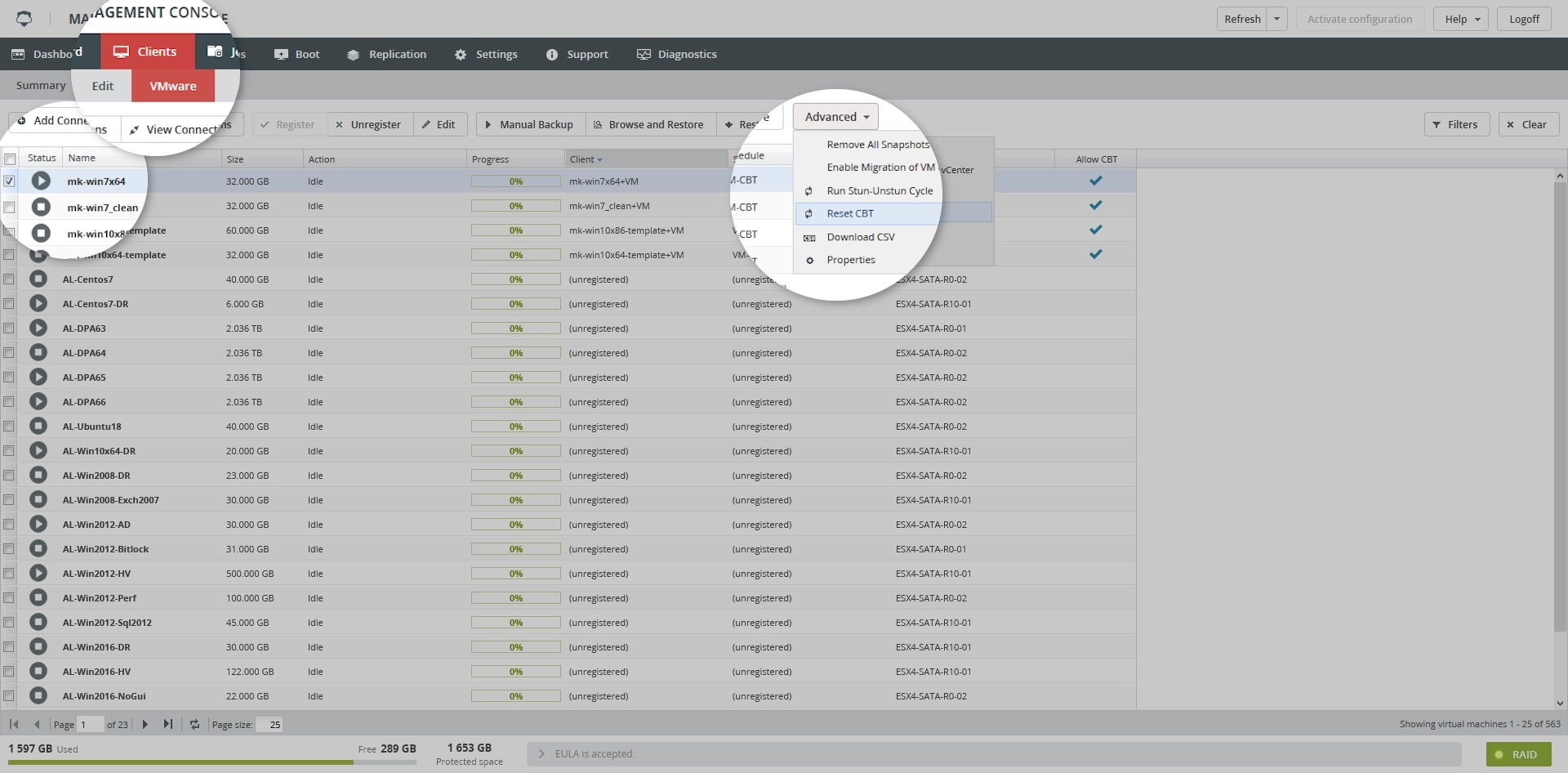The height and width of the screenshot is (773, 1568).
Task: Check the AL-Win2016-HV row checkbox
Action: pos(8,671)
